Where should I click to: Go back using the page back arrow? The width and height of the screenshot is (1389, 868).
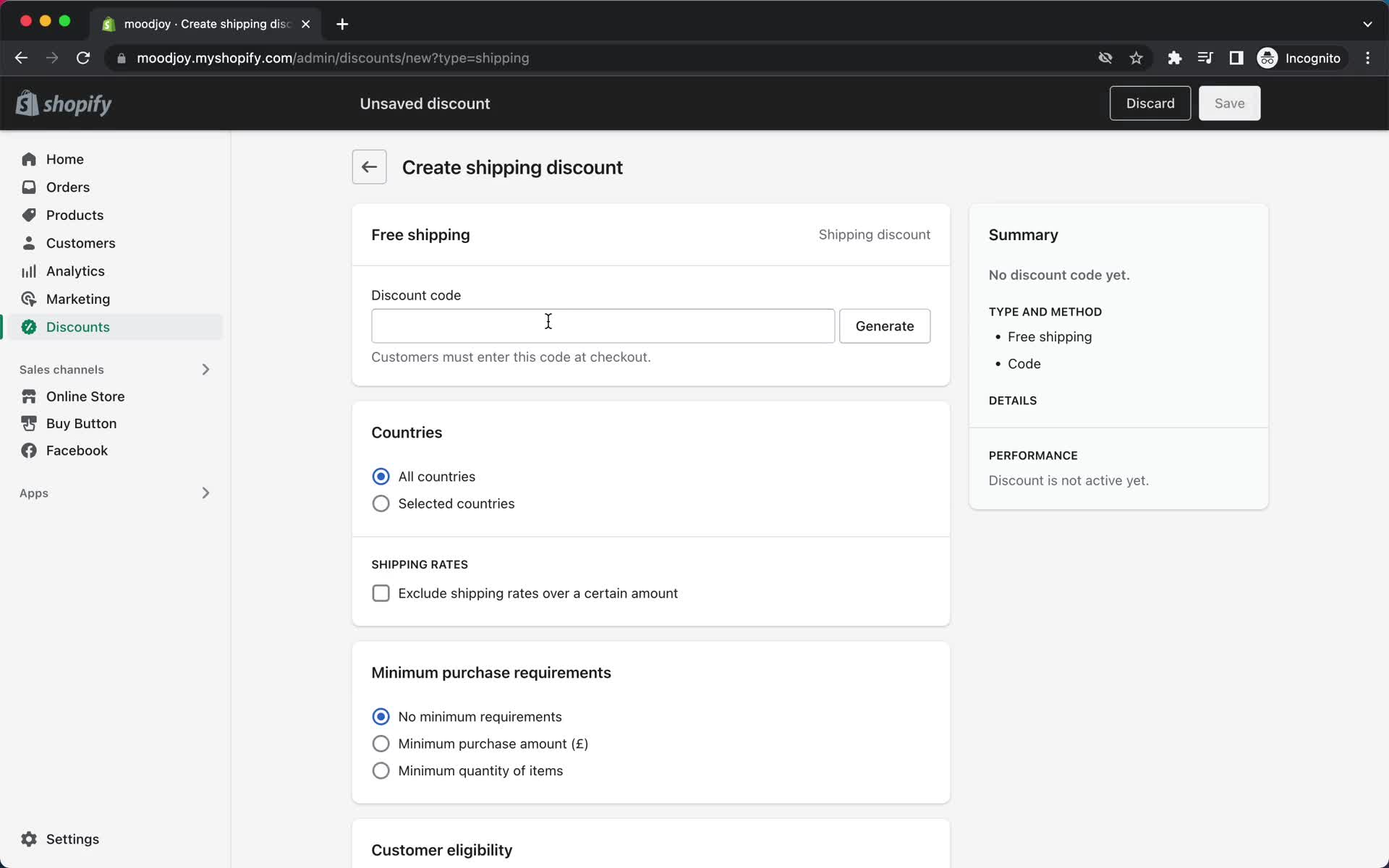[x=369, y=167]
